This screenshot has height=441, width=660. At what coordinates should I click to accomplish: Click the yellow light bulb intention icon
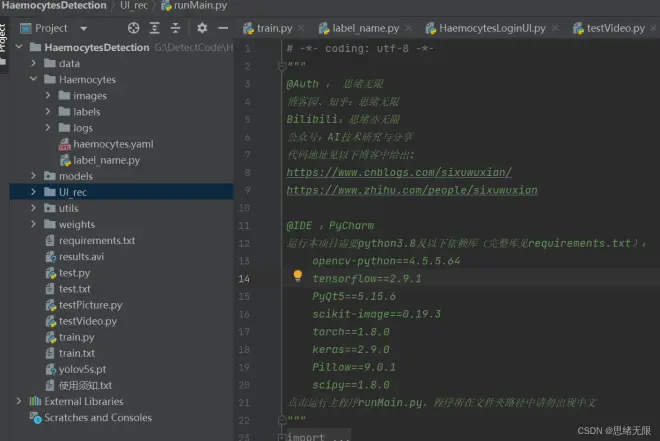[x=297, y=276]
